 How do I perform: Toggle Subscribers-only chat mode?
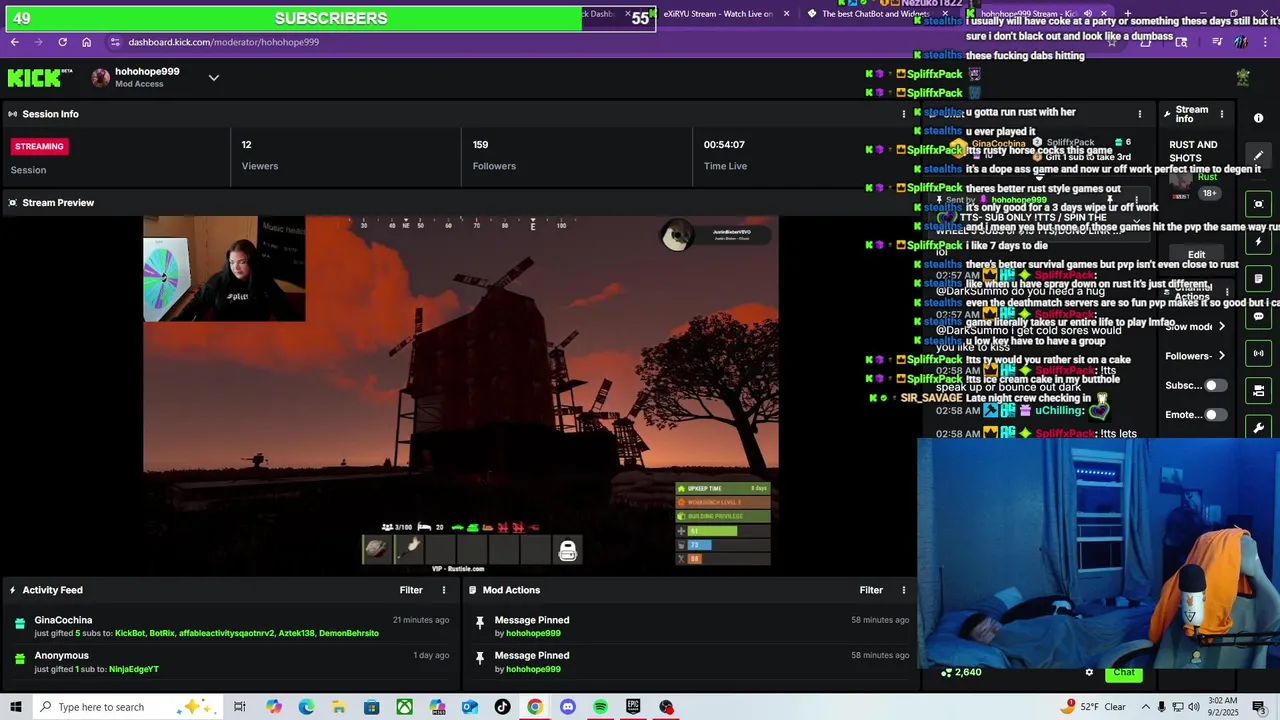click(1215, 385)
